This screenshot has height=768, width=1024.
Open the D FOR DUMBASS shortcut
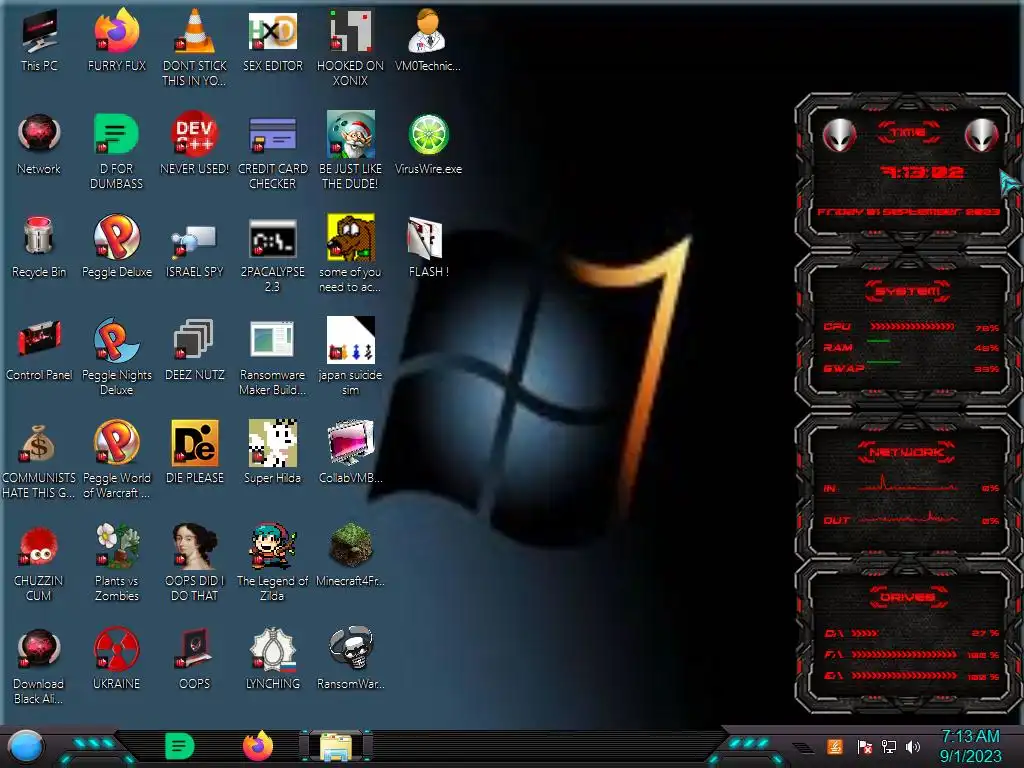click(x=116, y=150)
